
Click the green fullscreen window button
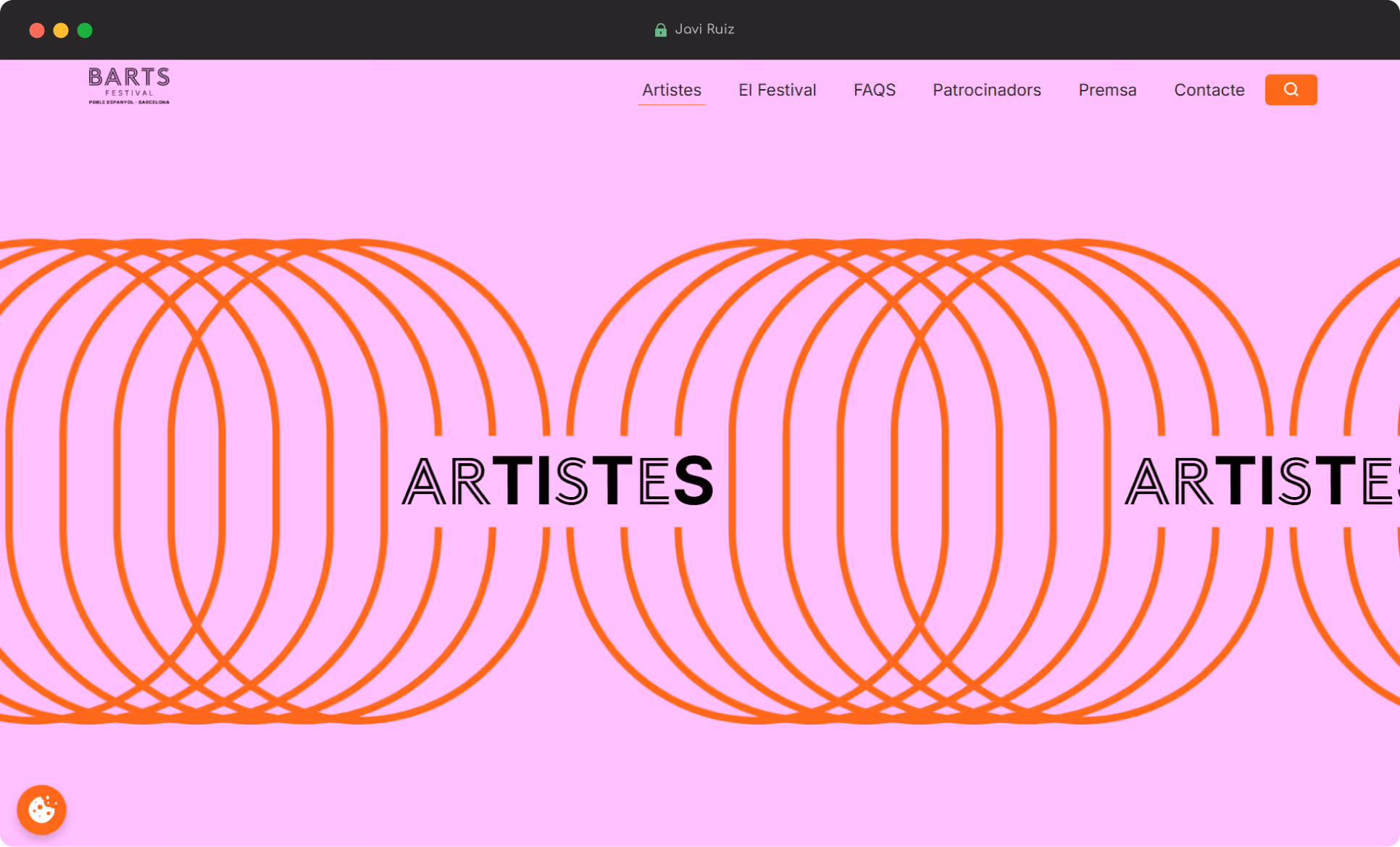click(x=85, y=30)
